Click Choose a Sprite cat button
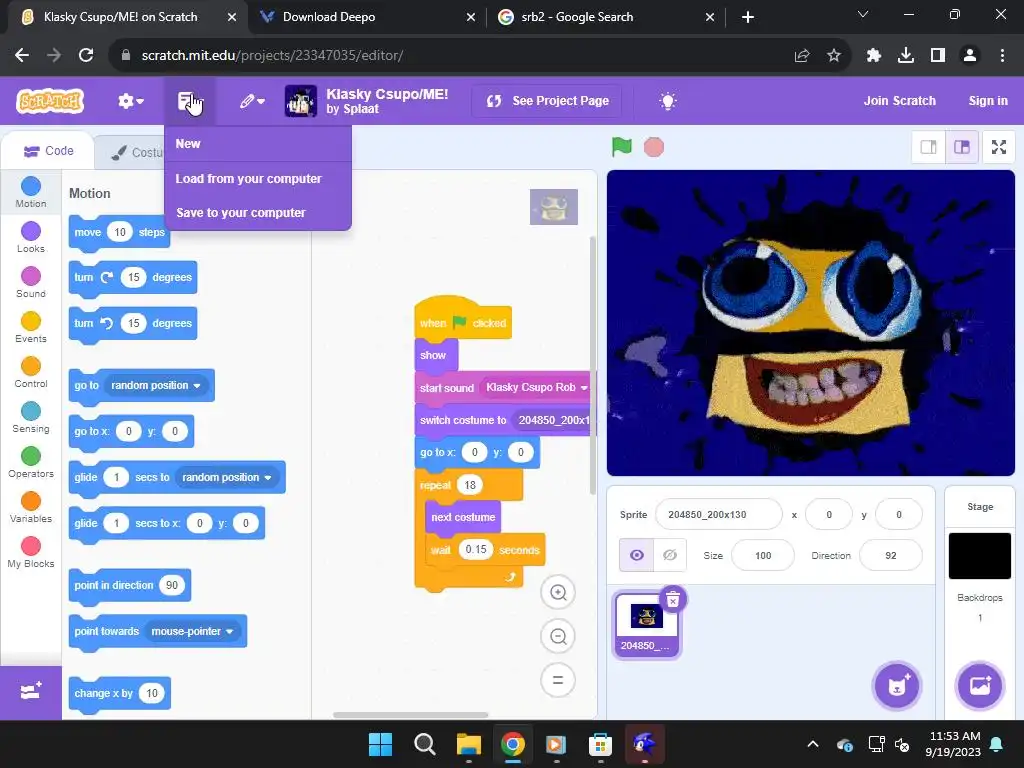1024x768 pixels. (897, 686)
